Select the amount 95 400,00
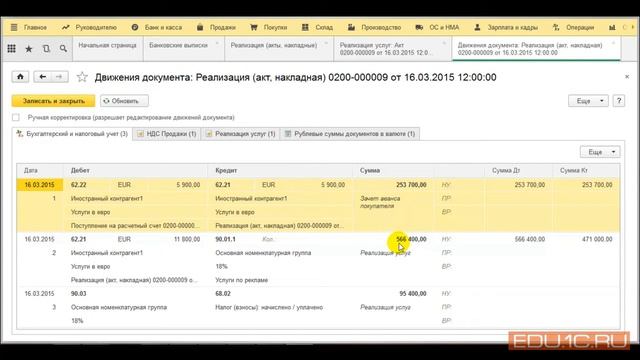This screenshot has height=360, width=640. click(x=413, y=293)
